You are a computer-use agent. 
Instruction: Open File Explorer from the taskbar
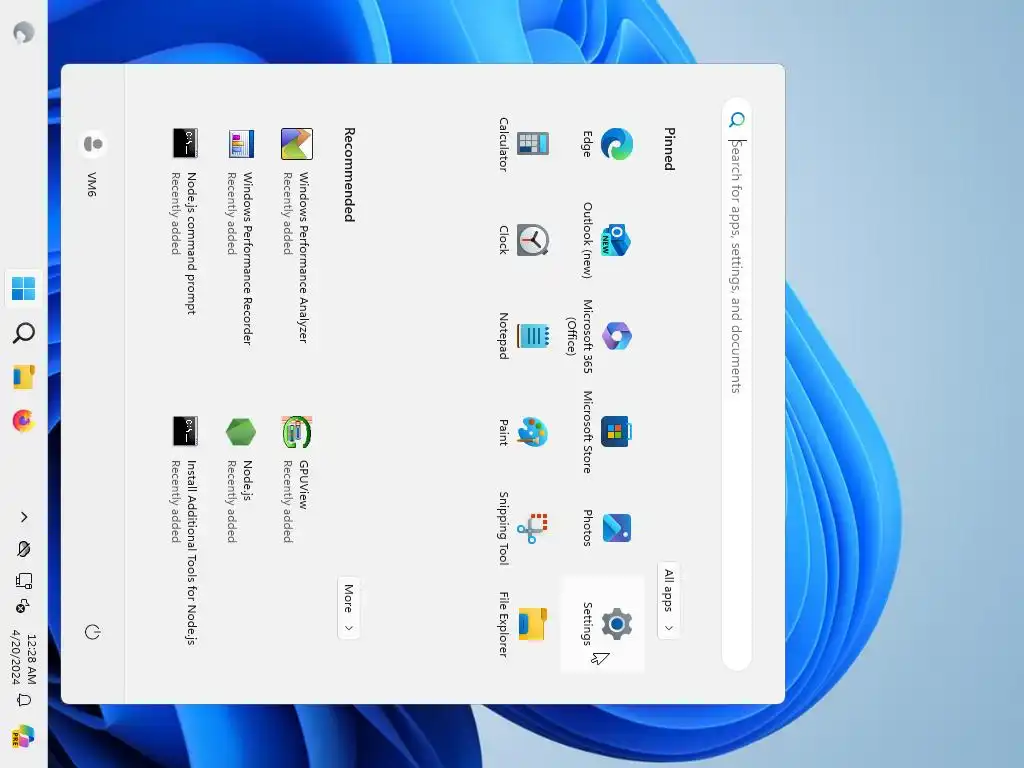(x=24, y=377)
